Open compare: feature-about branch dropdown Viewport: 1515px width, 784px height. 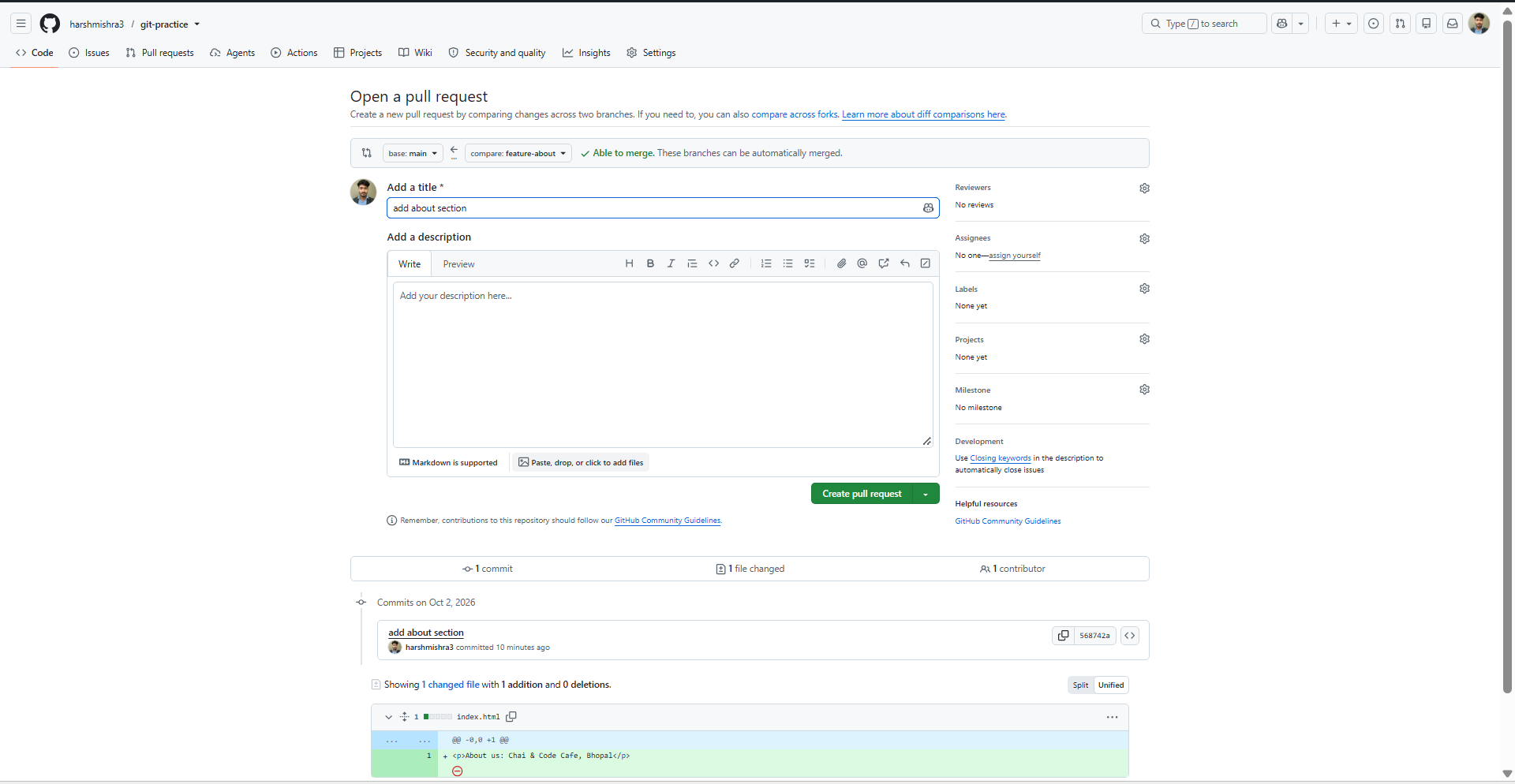point(518,153)
